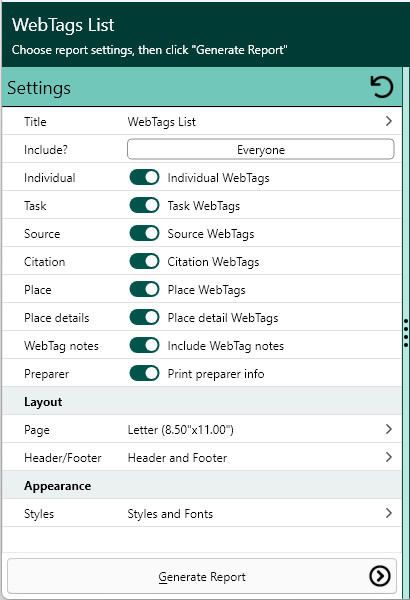Turn off the Task WebTags switch
This screenshot has width=410, height=600.
point(144,205)
